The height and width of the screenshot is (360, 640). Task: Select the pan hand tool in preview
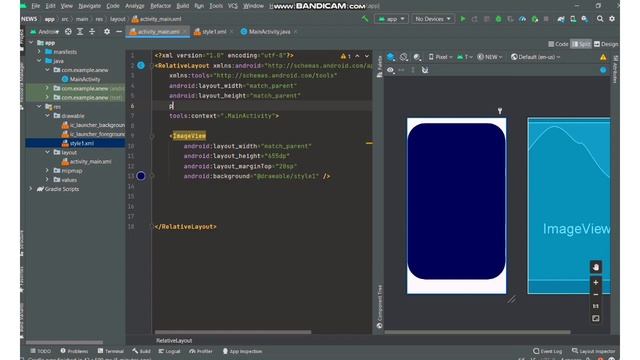click(x=596, y=267)
